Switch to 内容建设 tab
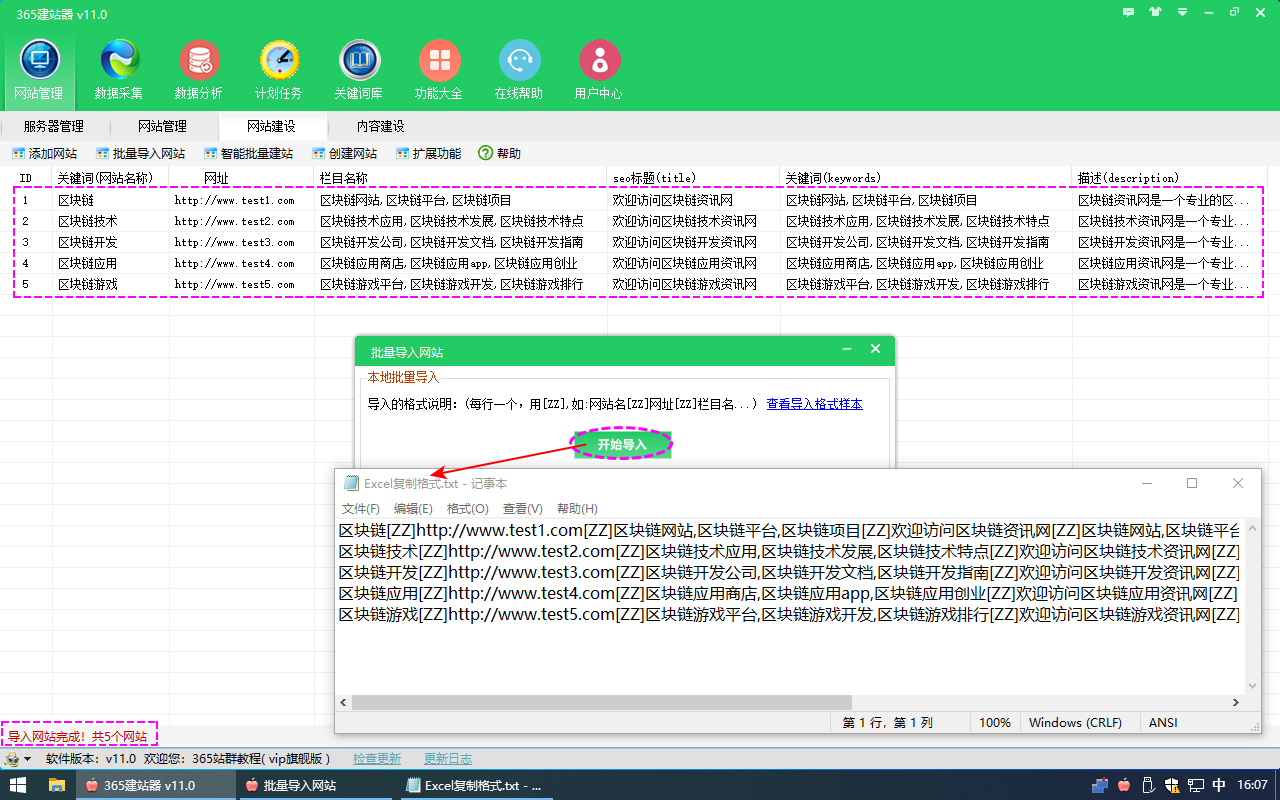1280x800 pixels. point(381,126)
